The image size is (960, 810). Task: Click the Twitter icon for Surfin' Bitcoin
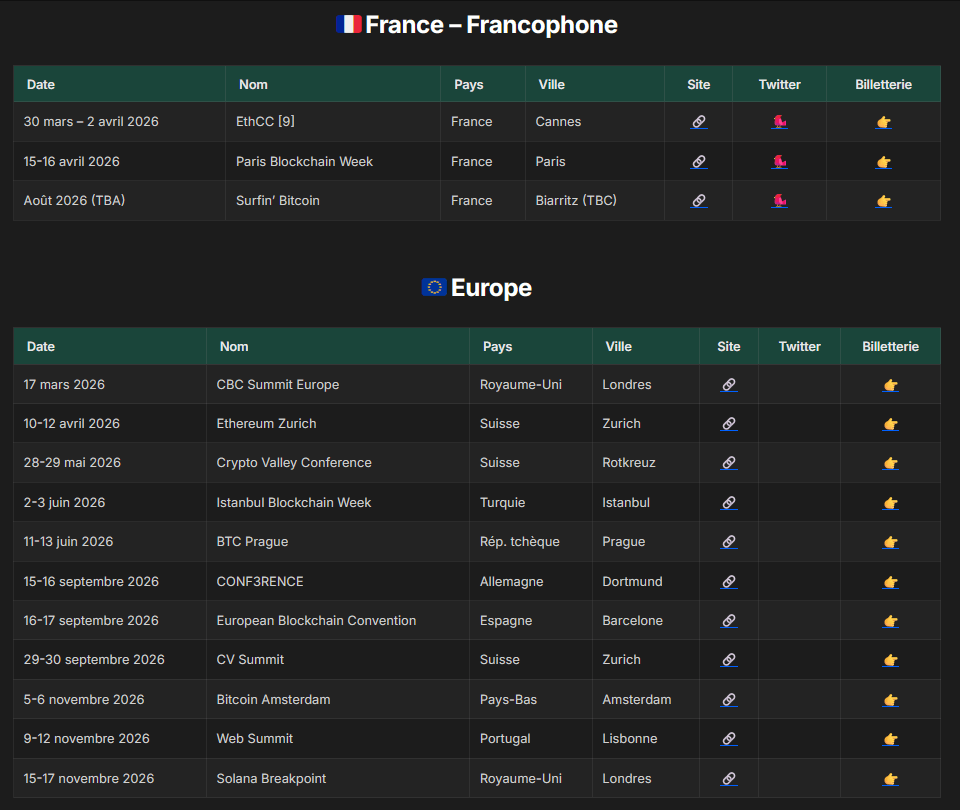(x=779, y=200)
